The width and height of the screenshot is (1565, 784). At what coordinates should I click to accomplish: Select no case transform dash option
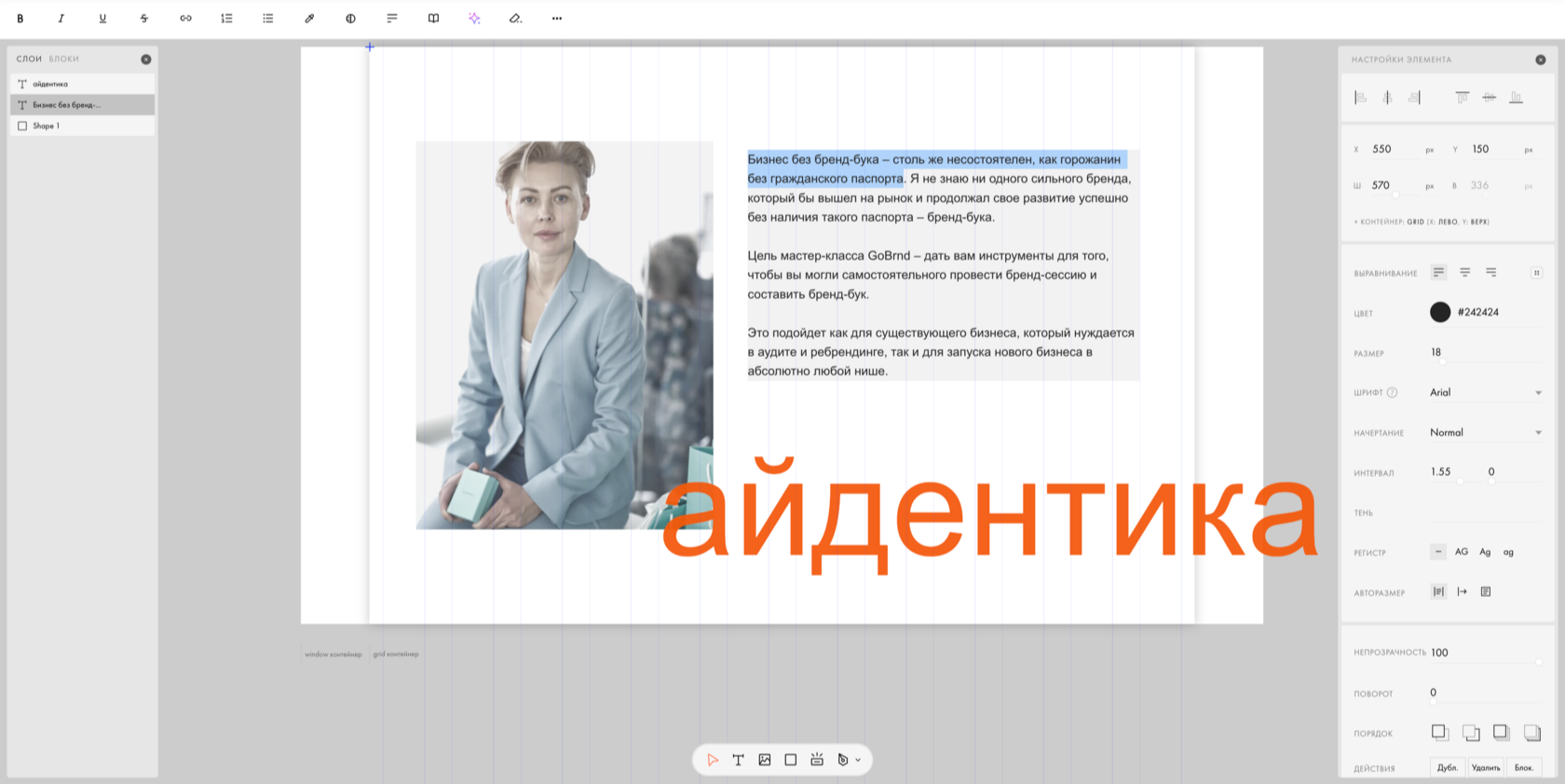point(1438,552)
